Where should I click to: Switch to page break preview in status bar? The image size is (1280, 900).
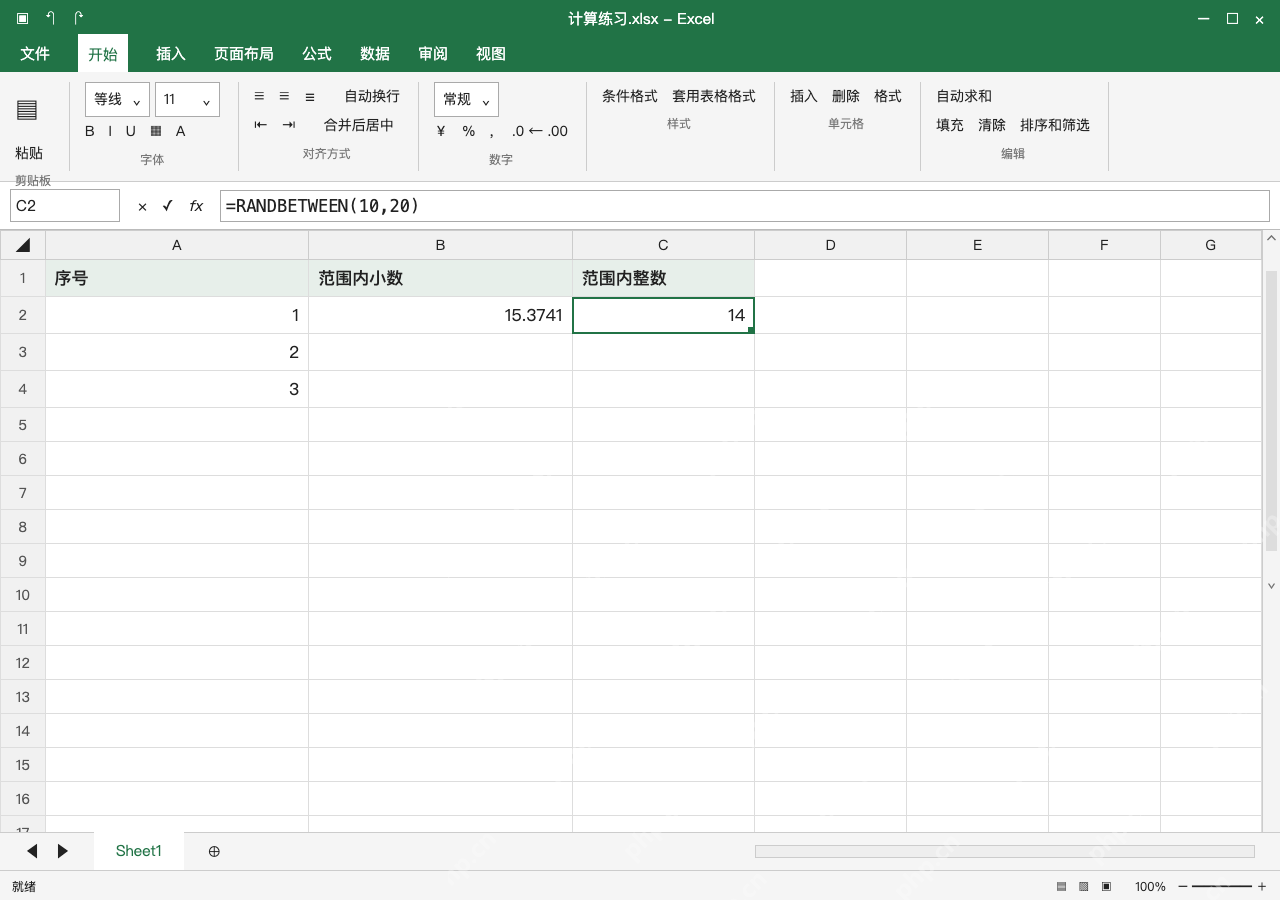click(1106, 887)
